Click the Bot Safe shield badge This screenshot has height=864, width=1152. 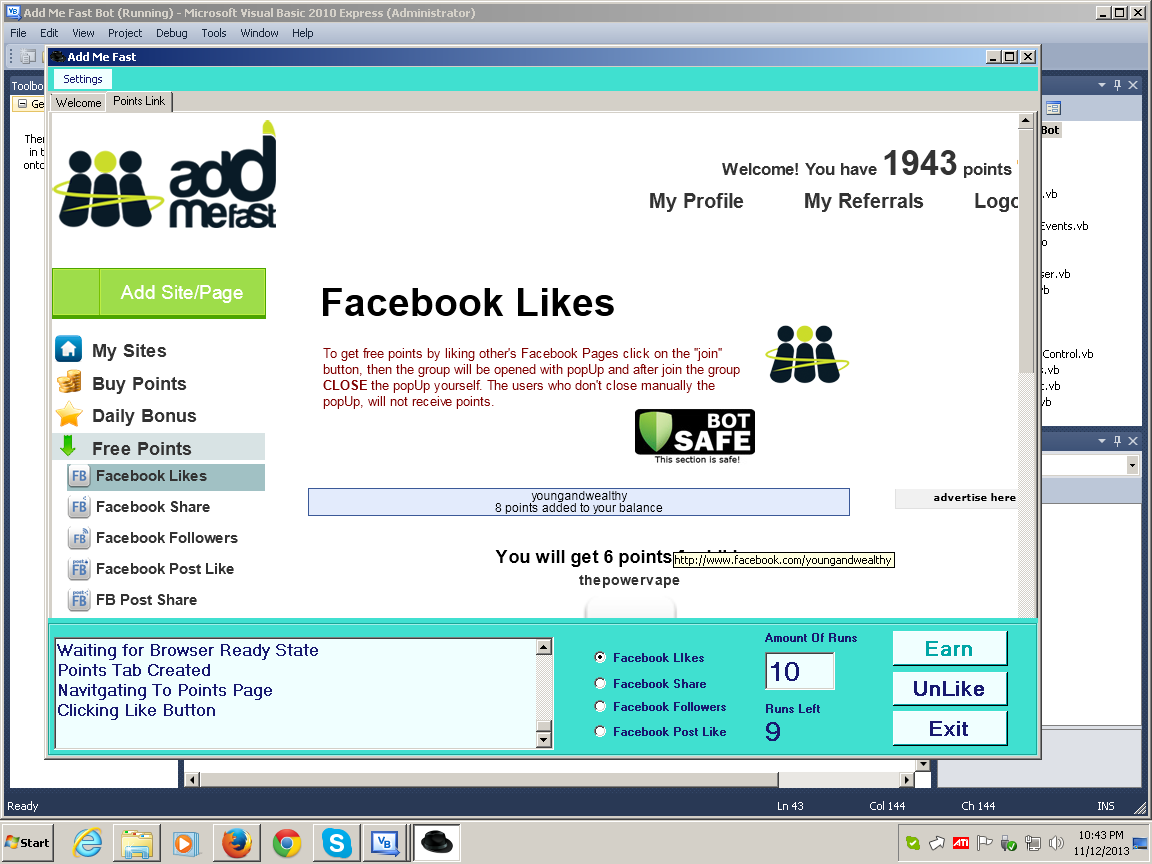(x=694, y=436)
